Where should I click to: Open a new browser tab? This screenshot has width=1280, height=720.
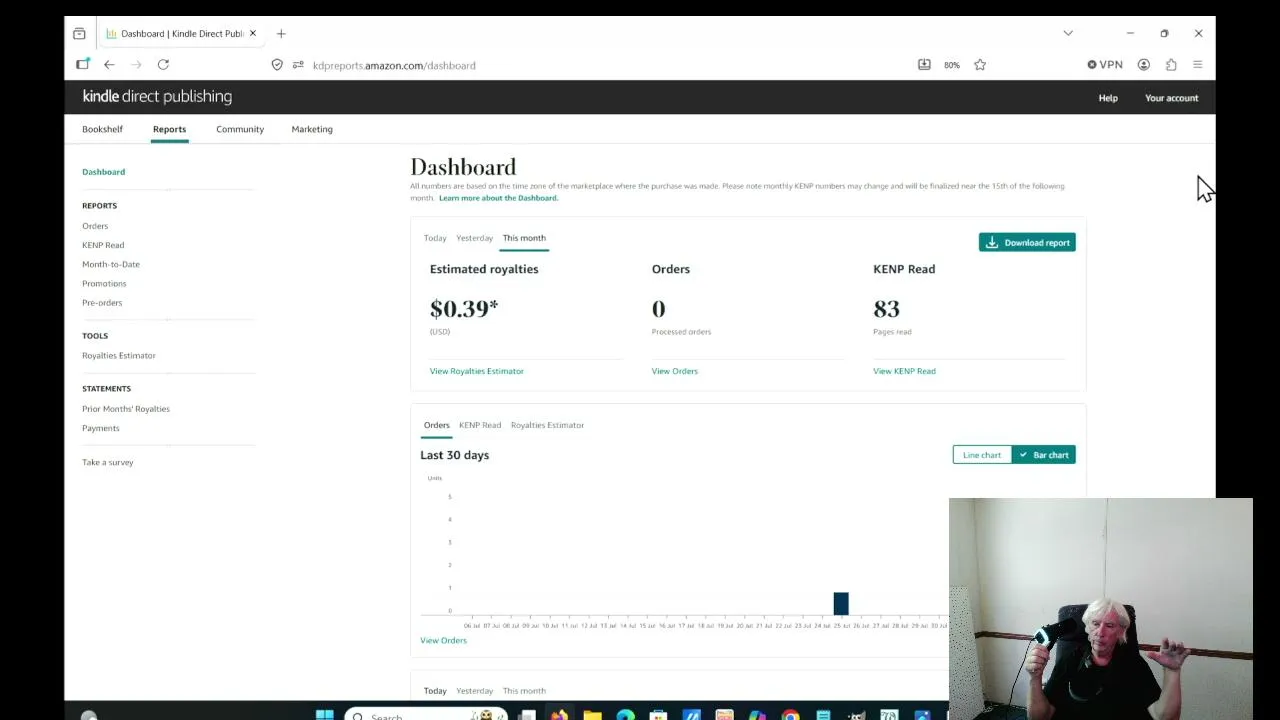pos(281,34)
